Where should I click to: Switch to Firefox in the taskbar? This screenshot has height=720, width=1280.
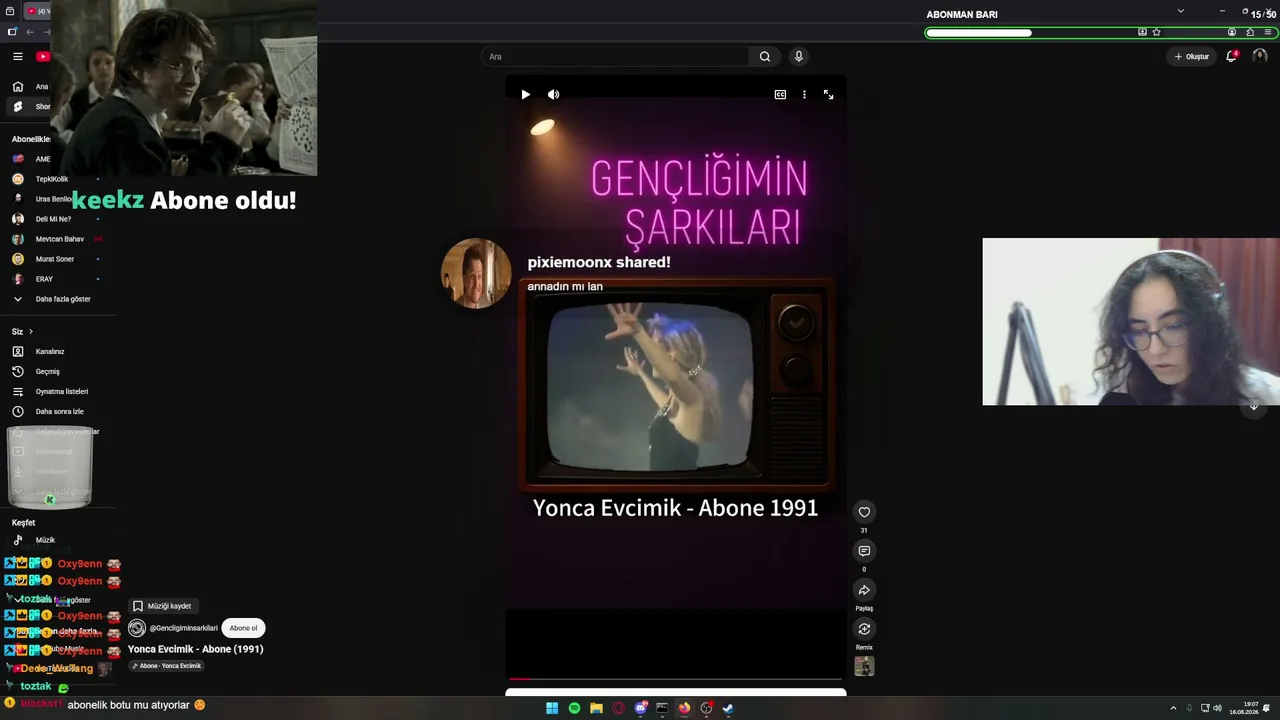684,708
